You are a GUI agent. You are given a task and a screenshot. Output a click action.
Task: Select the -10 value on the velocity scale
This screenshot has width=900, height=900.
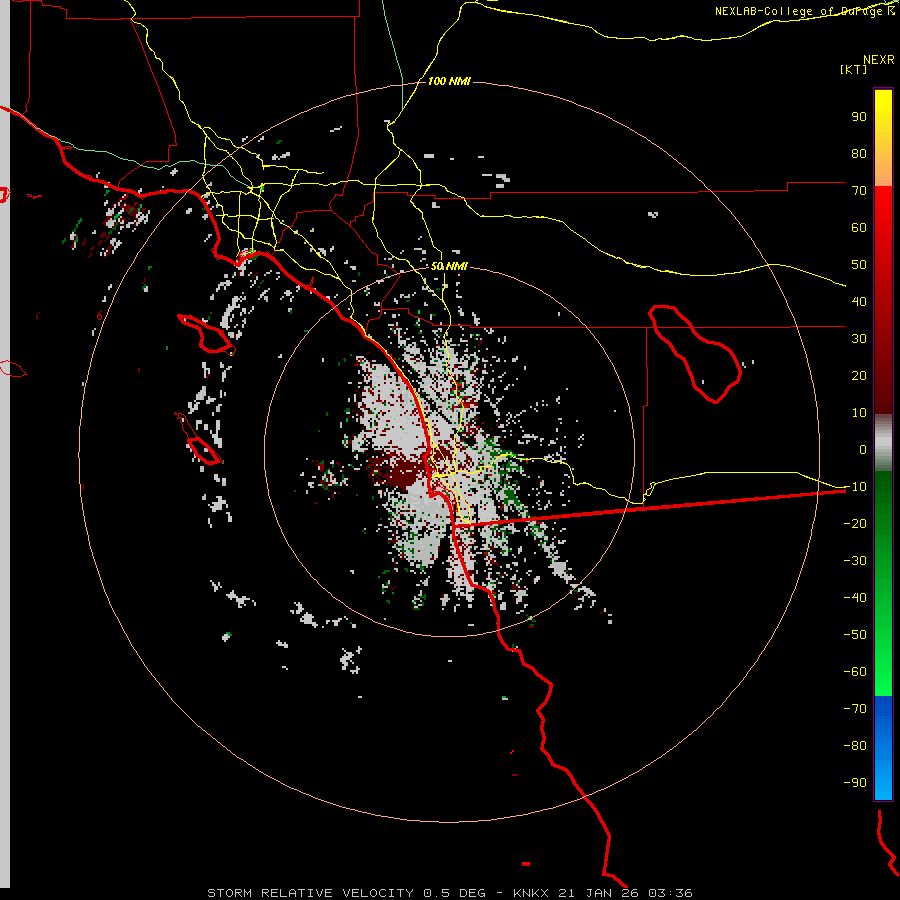tap(855, 487)
